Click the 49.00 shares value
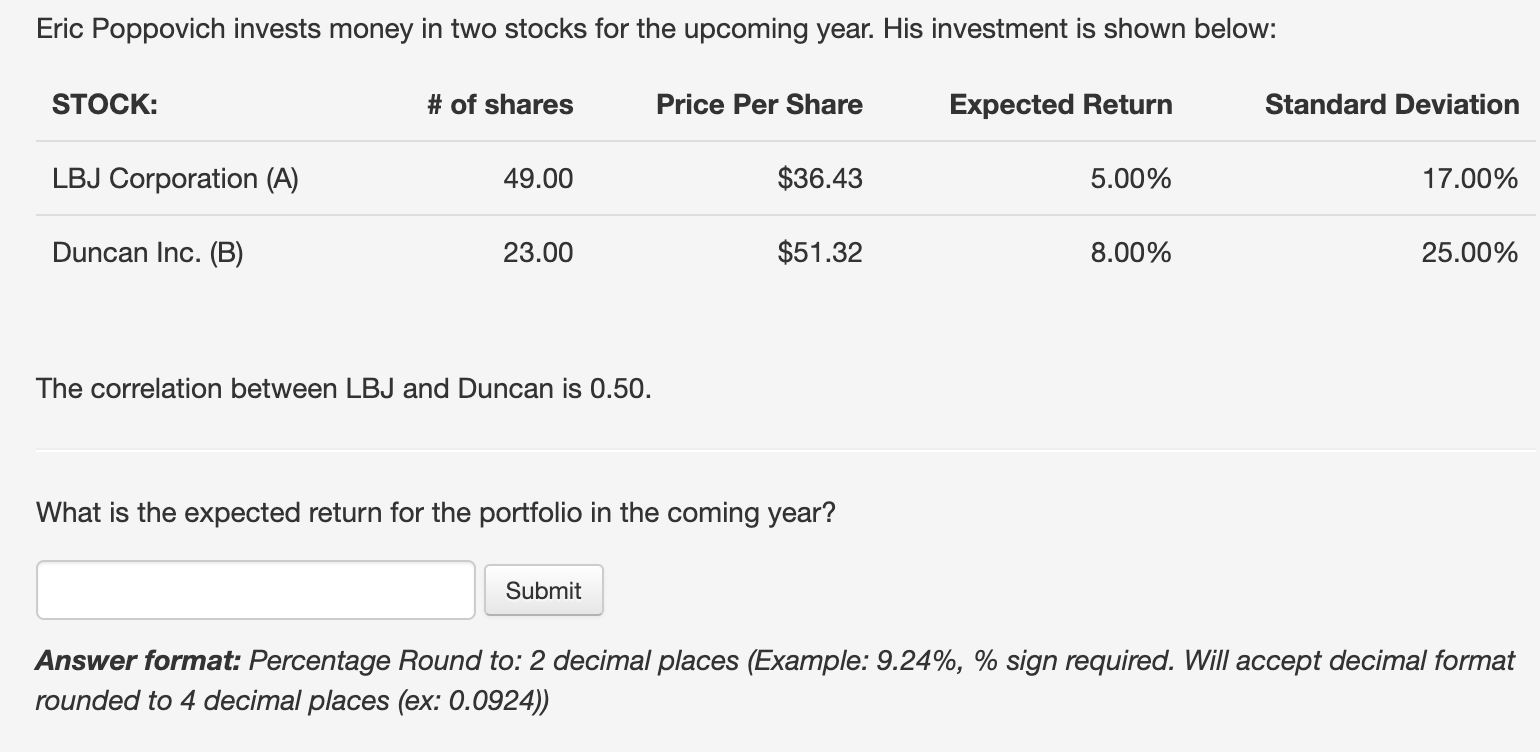This screenshot has width=1540, height=752. coord(538,179)
